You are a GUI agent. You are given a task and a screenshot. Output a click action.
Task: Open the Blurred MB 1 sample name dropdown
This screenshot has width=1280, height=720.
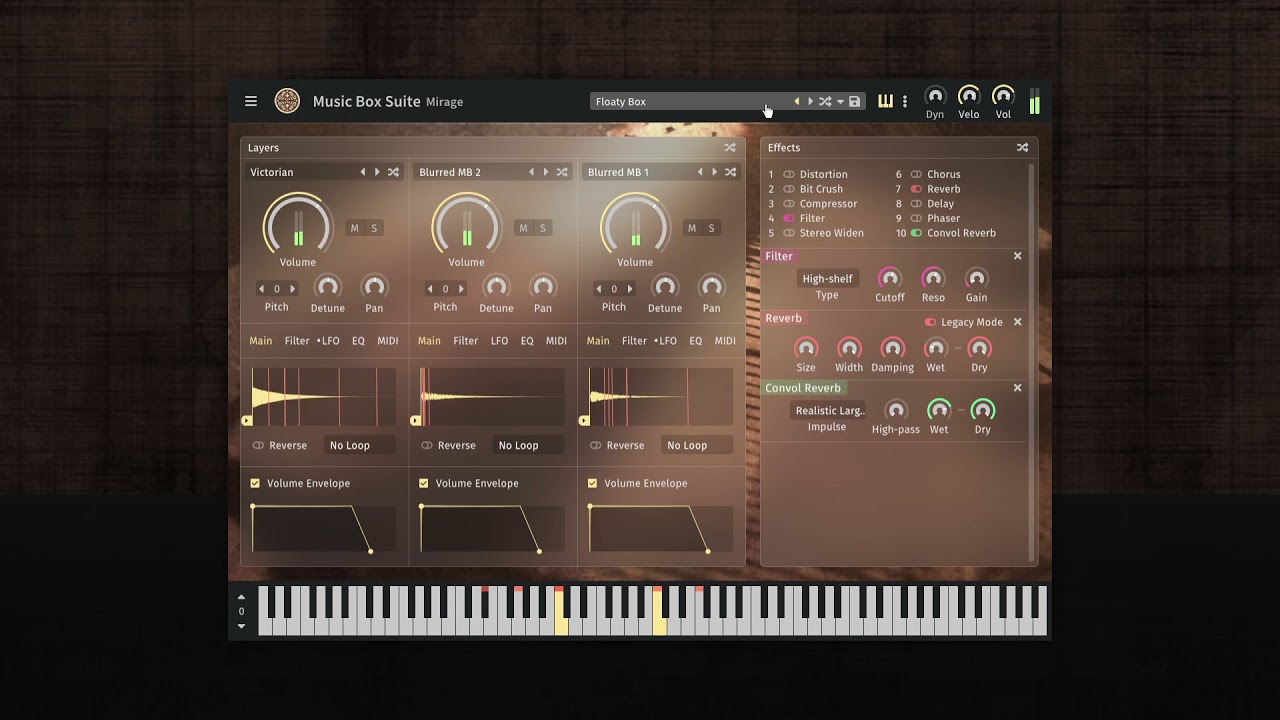(638, 172)
